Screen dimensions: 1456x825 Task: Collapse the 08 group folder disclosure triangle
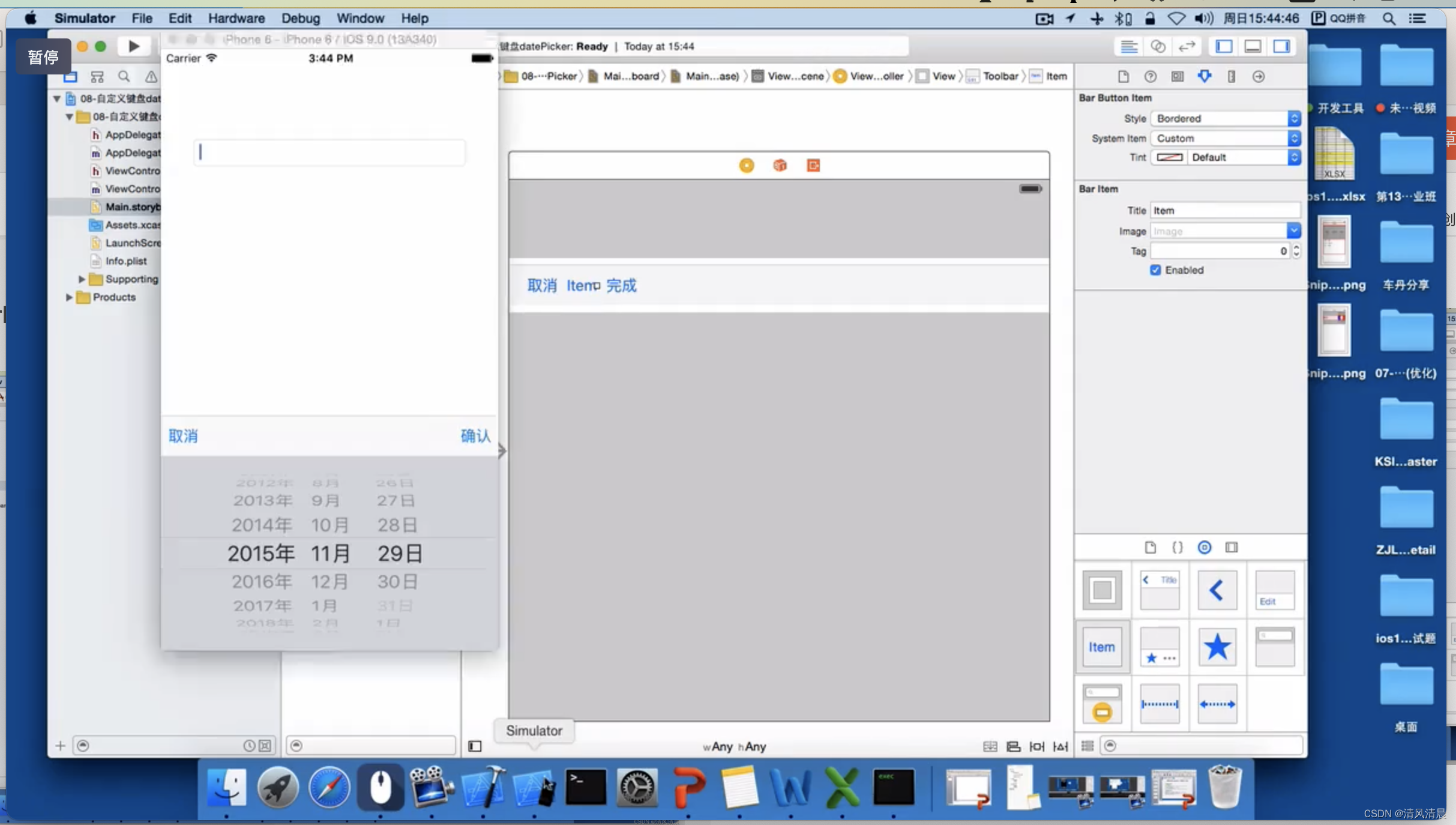pos(69,116)
